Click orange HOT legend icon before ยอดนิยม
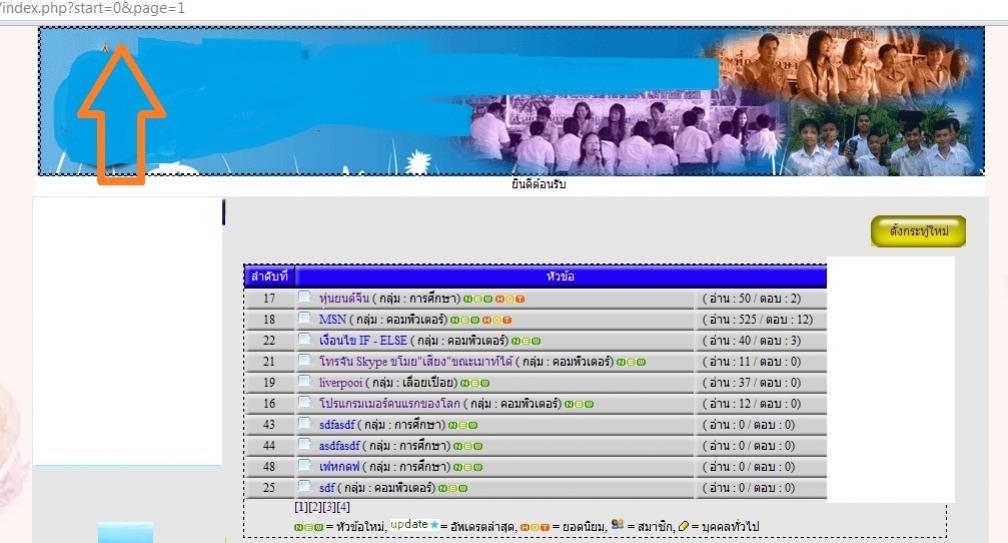This screenshot has height=543, width=1008. click(x=536, y=528)
